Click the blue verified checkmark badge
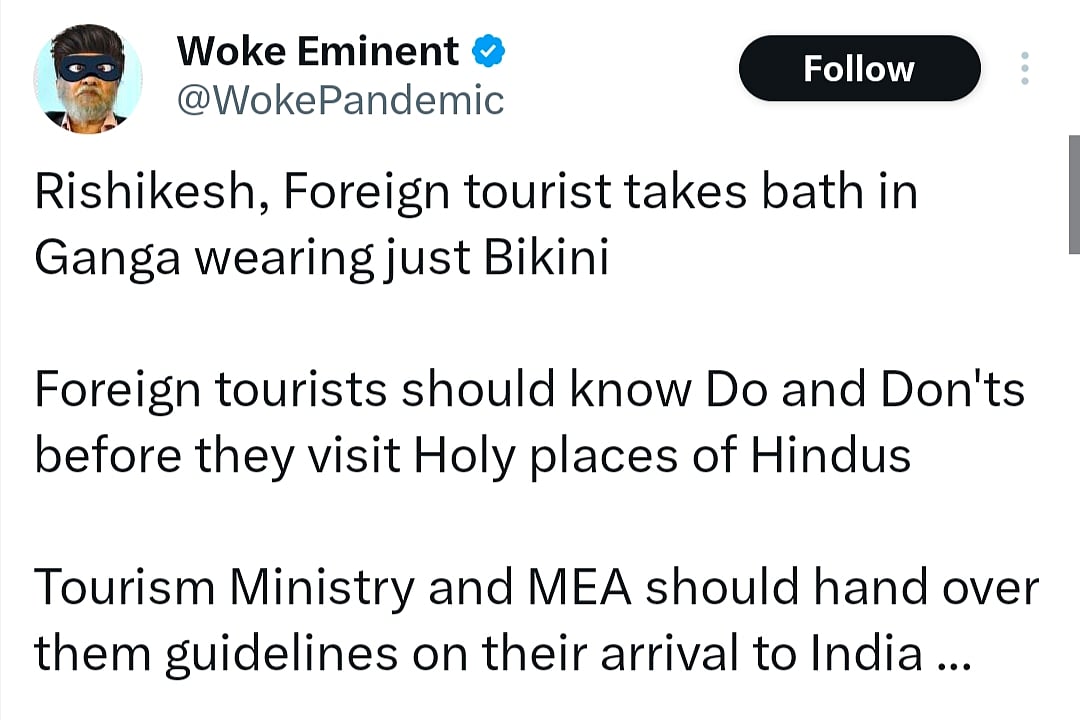This screenshot has width=1080, height=720. click(487, 51)
